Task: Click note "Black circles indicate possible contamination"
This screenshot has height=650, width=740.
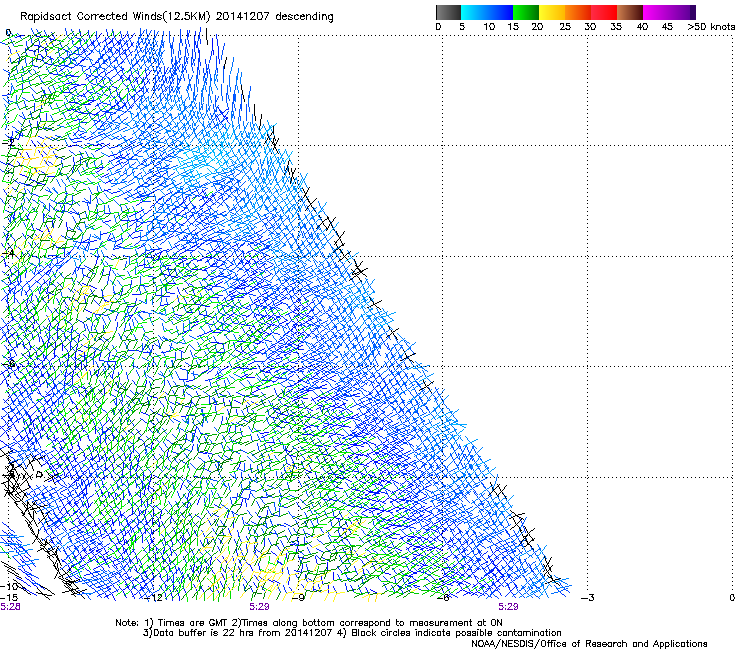Action: (x=456, y=633)
